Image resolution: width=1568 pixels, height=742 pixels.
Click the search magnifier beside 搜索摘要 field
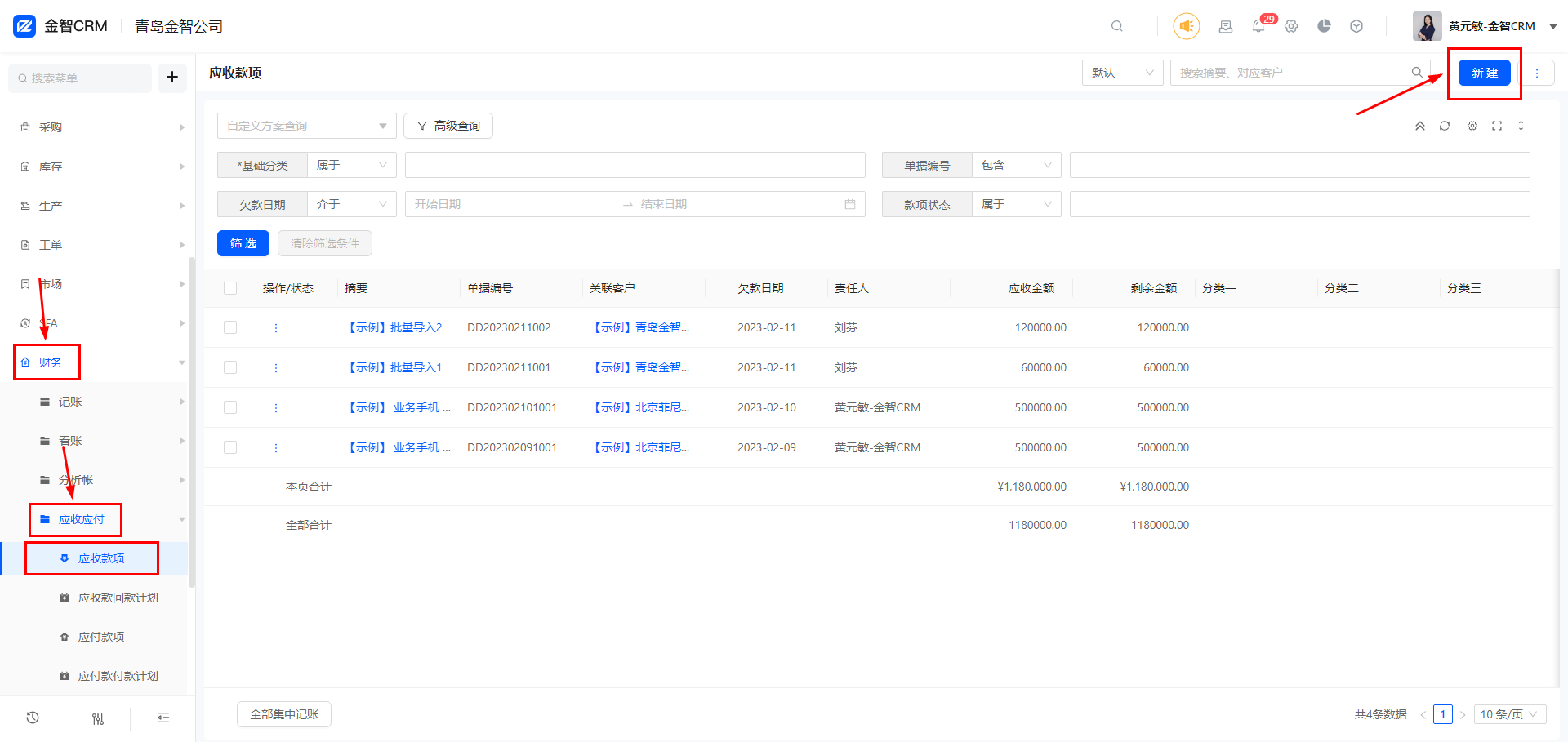point(1418,73)
